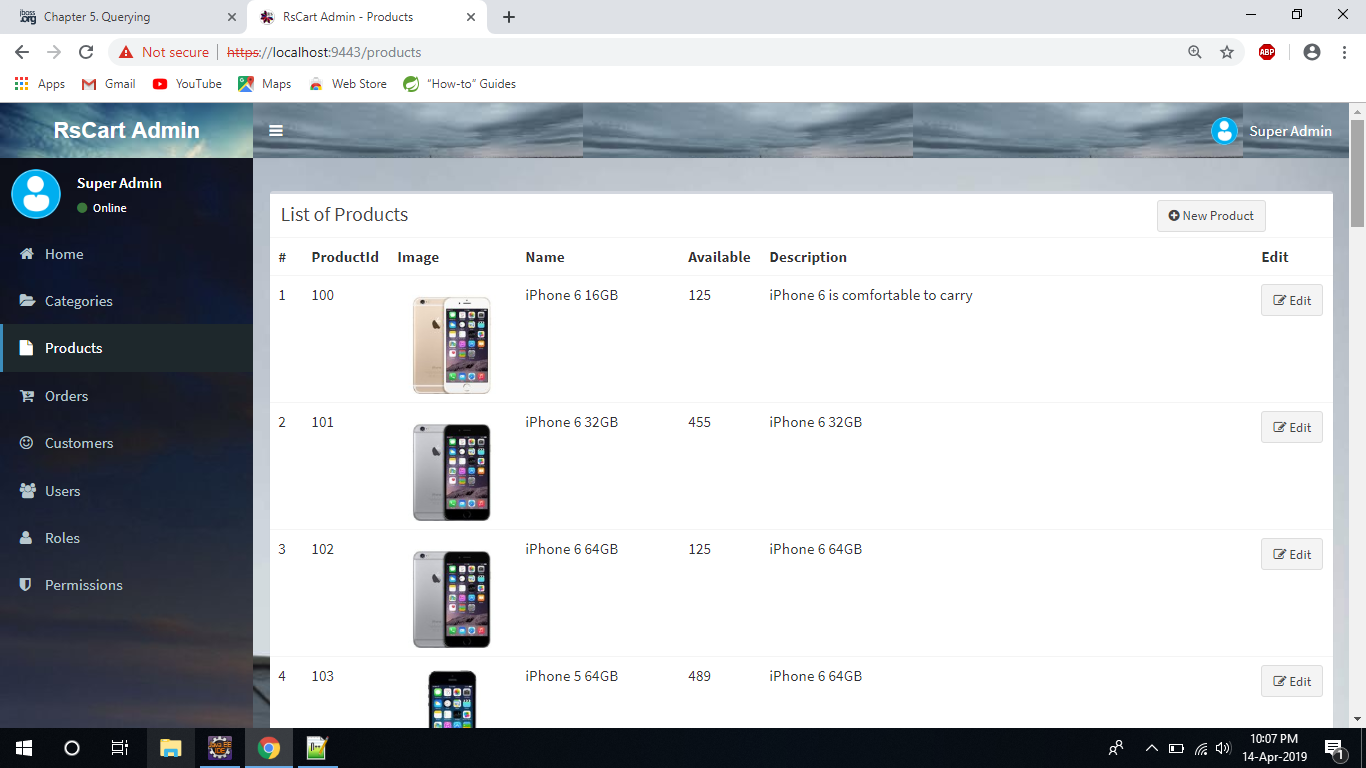Open a new browser tab

click(x=509, y=17)
